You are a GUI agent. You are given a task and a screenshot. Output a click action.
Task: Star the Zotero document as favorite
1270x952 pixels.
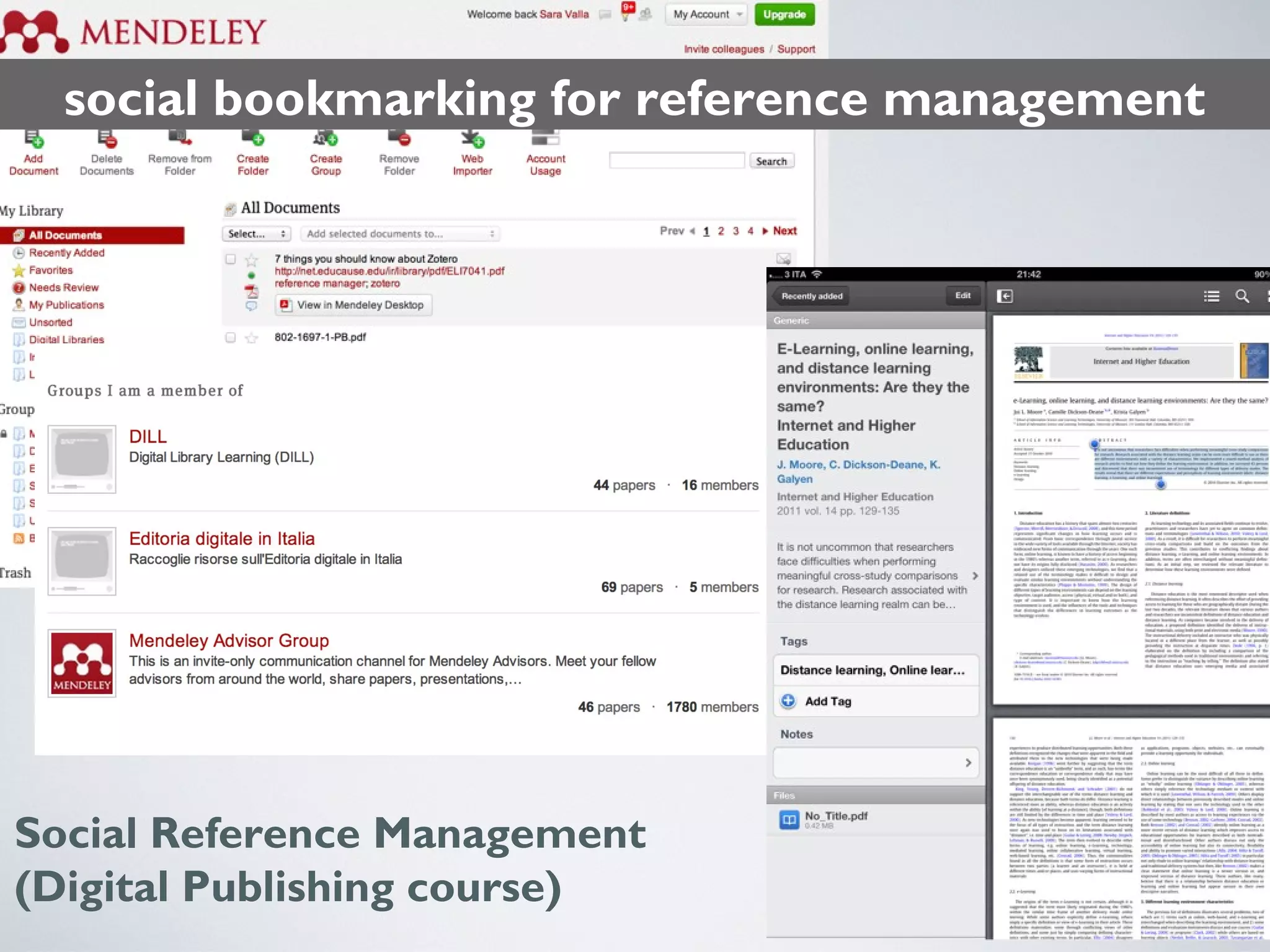[251, 260]
